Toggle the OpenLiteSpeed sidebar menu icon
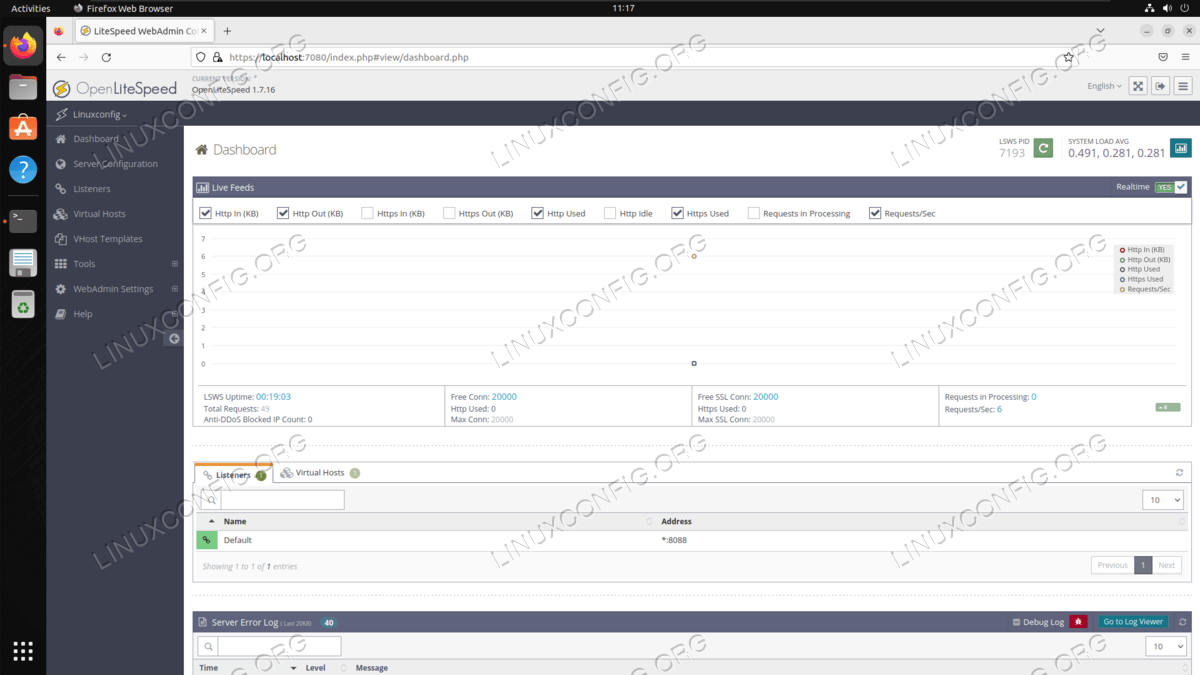Screen dimensions: 1200x675 (1183, 86)
